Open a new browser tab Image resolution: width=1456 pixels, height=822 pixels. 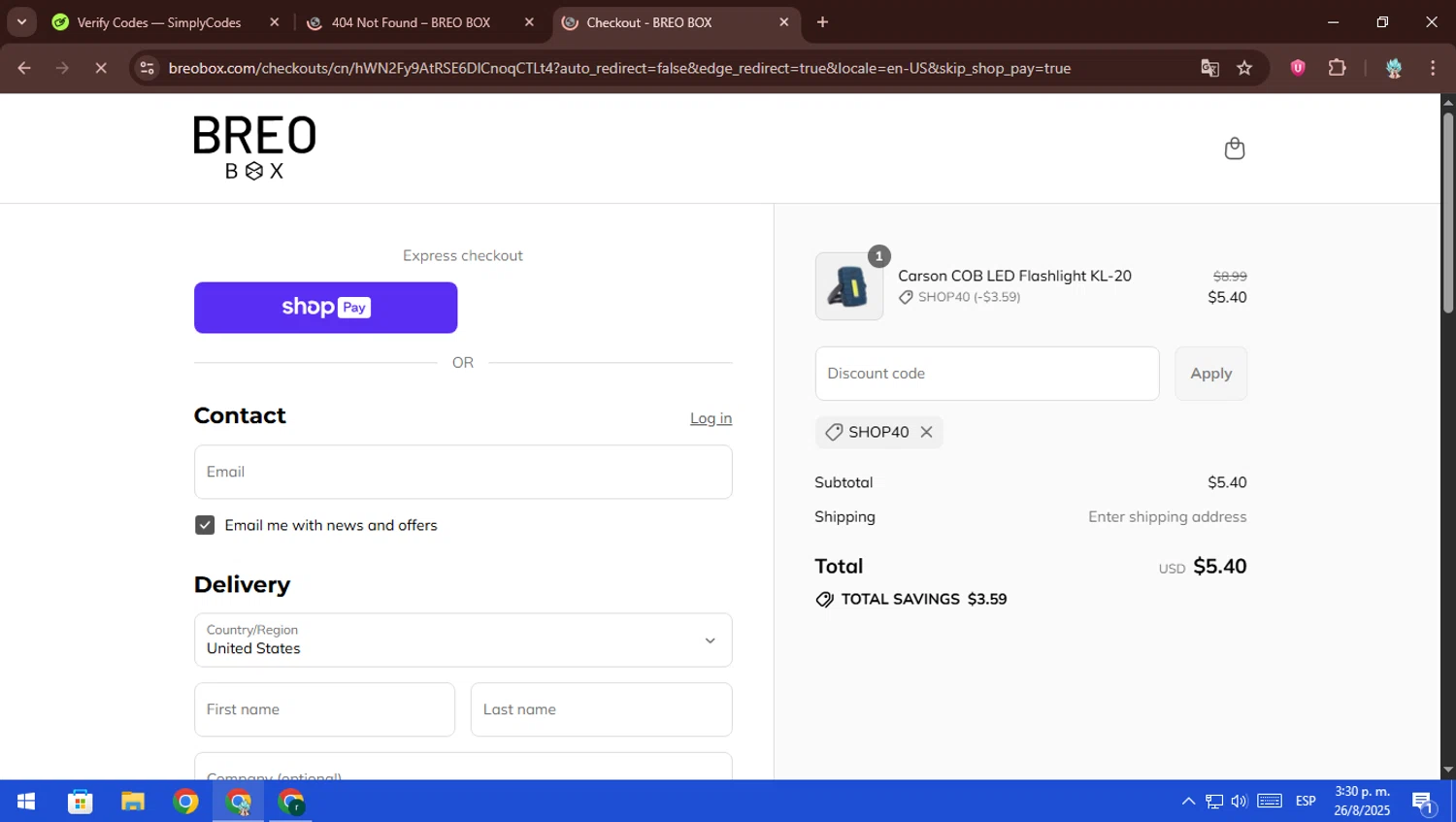(822, 22)
